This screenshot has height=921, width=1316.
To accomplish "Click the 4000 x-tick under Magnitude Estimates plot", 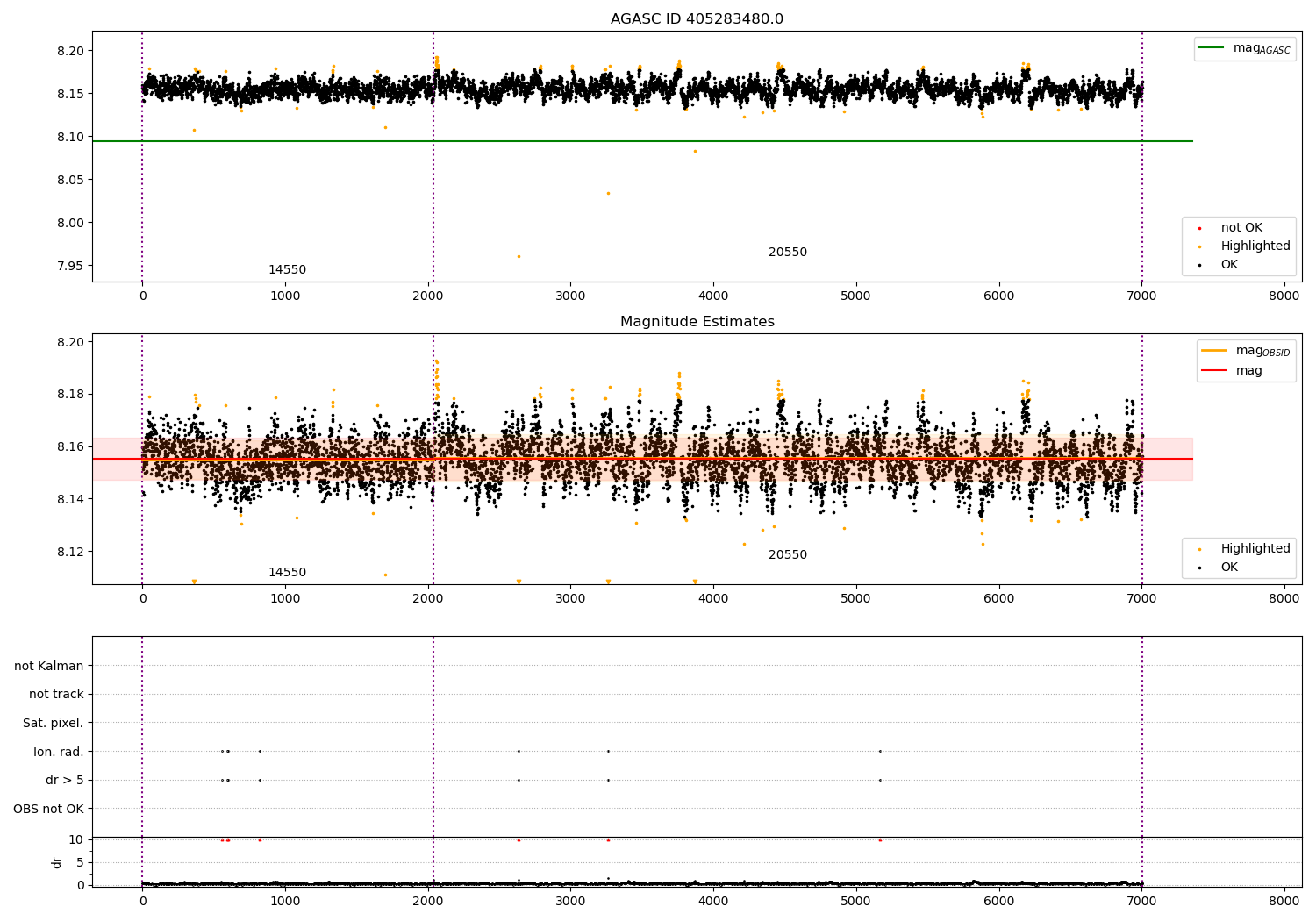I will point(713,598).
